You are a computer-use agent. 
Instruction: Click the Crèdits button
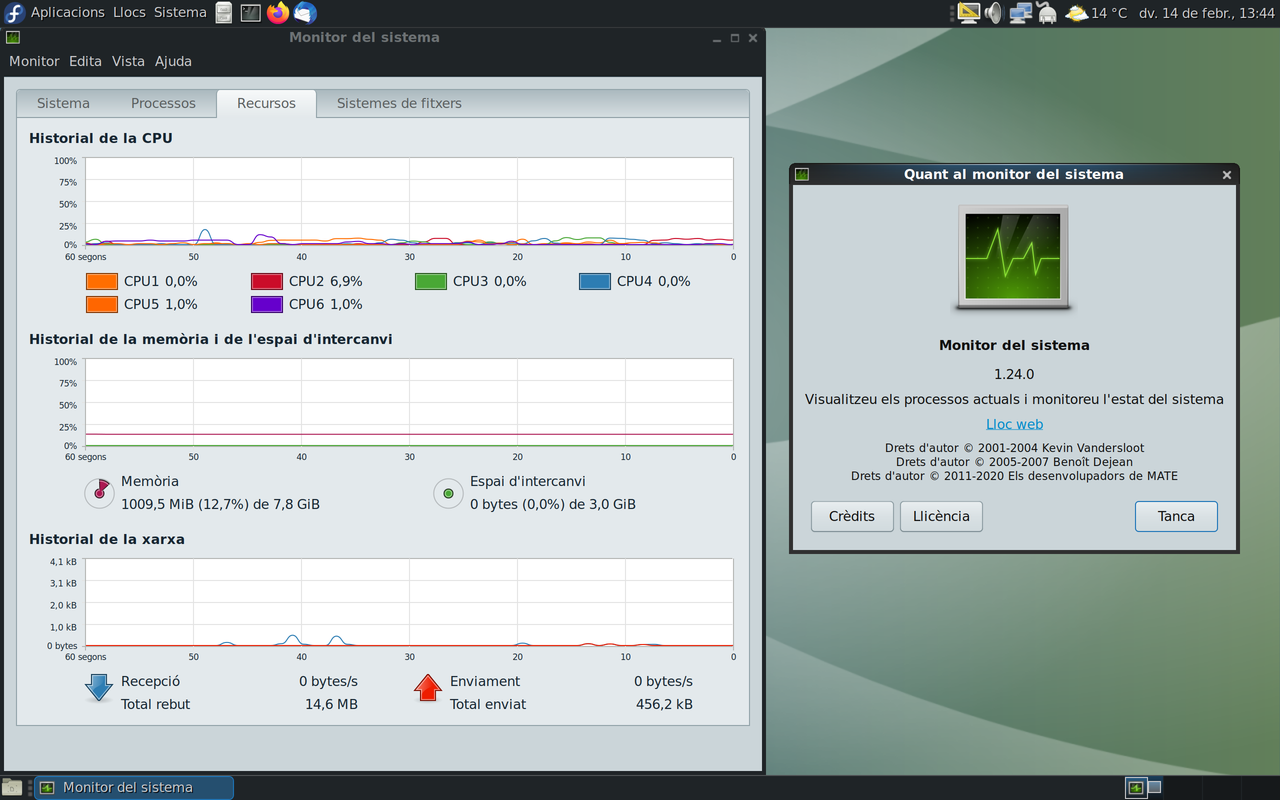(x=852, y=516)
